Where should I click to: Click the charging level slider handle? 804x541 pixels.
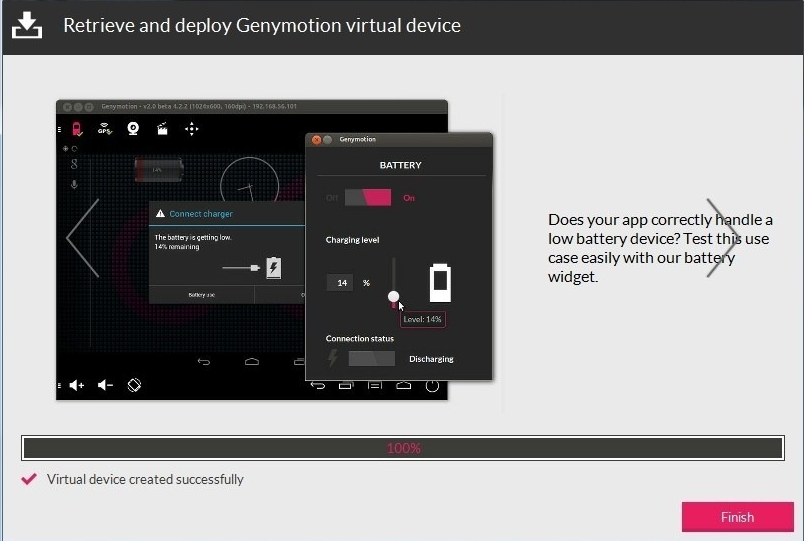[393, 296]
